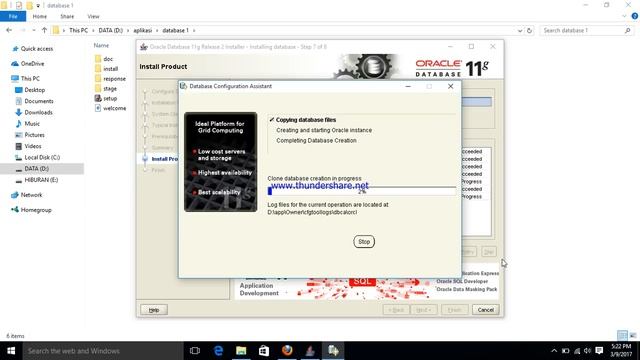
Task: Launch Firefox from taskbar
Action: (x=287, y=351)
